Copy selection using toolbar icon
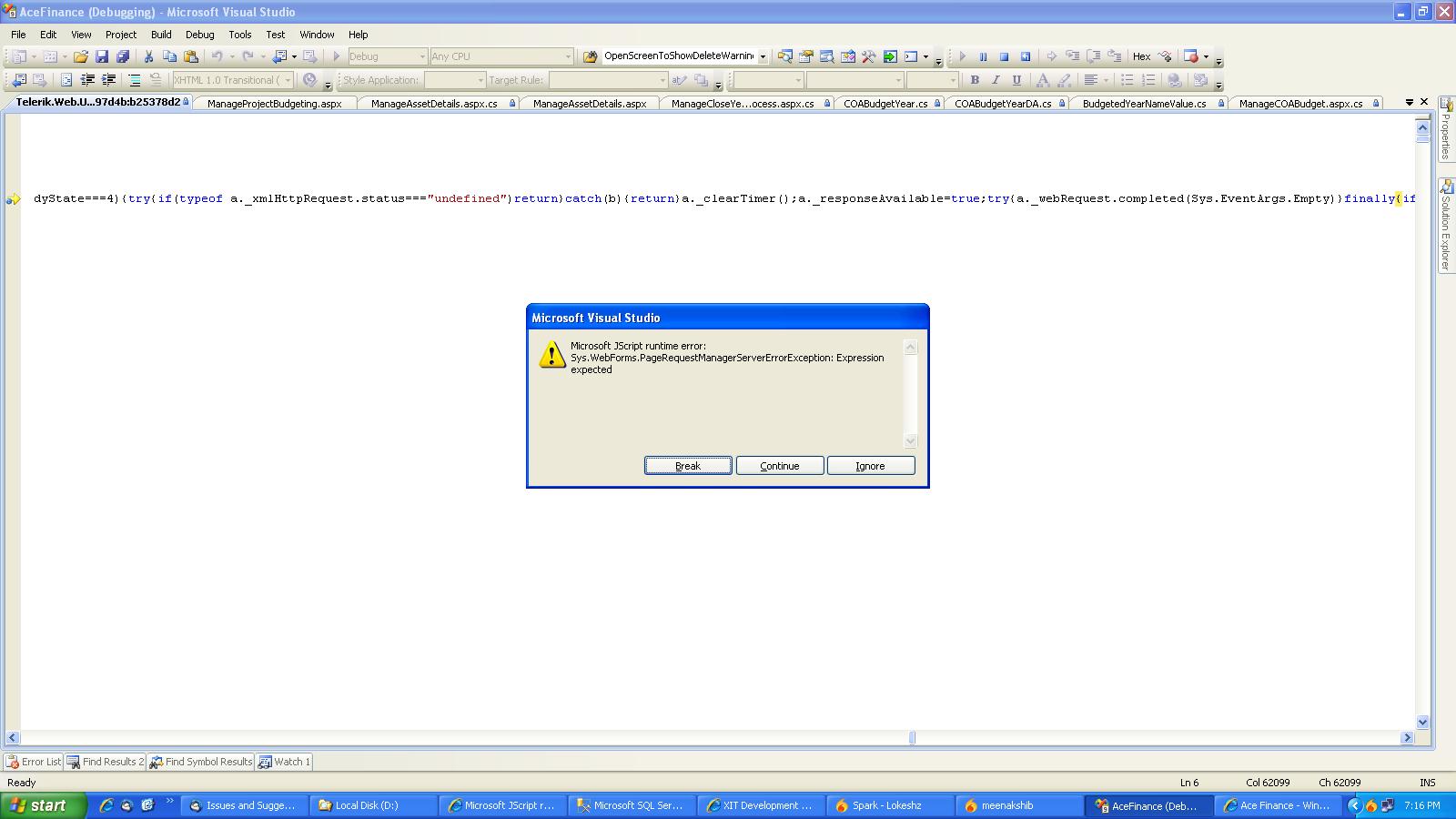This screenshot has height=819, width=1456. pyautogui.click(x=169, y=56)
